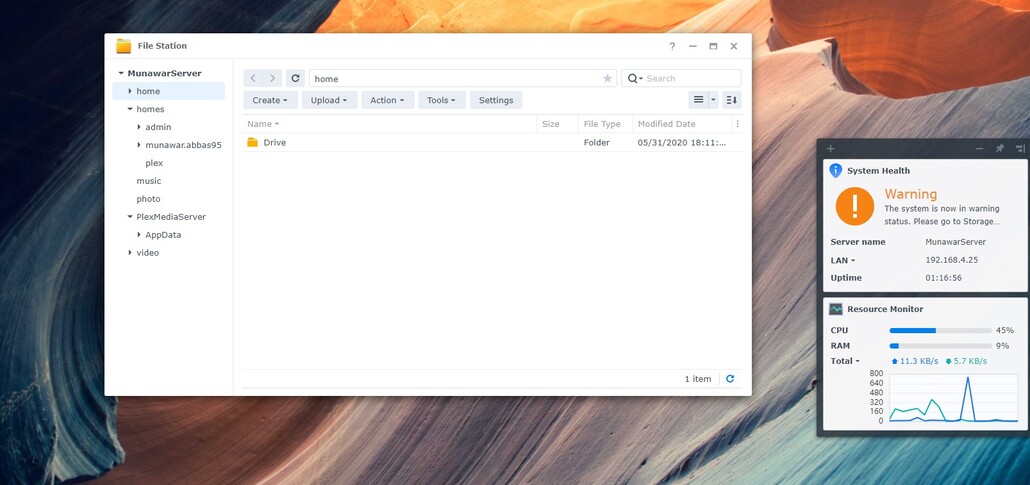Click the plus icon on widget panel

coord(830,149)
